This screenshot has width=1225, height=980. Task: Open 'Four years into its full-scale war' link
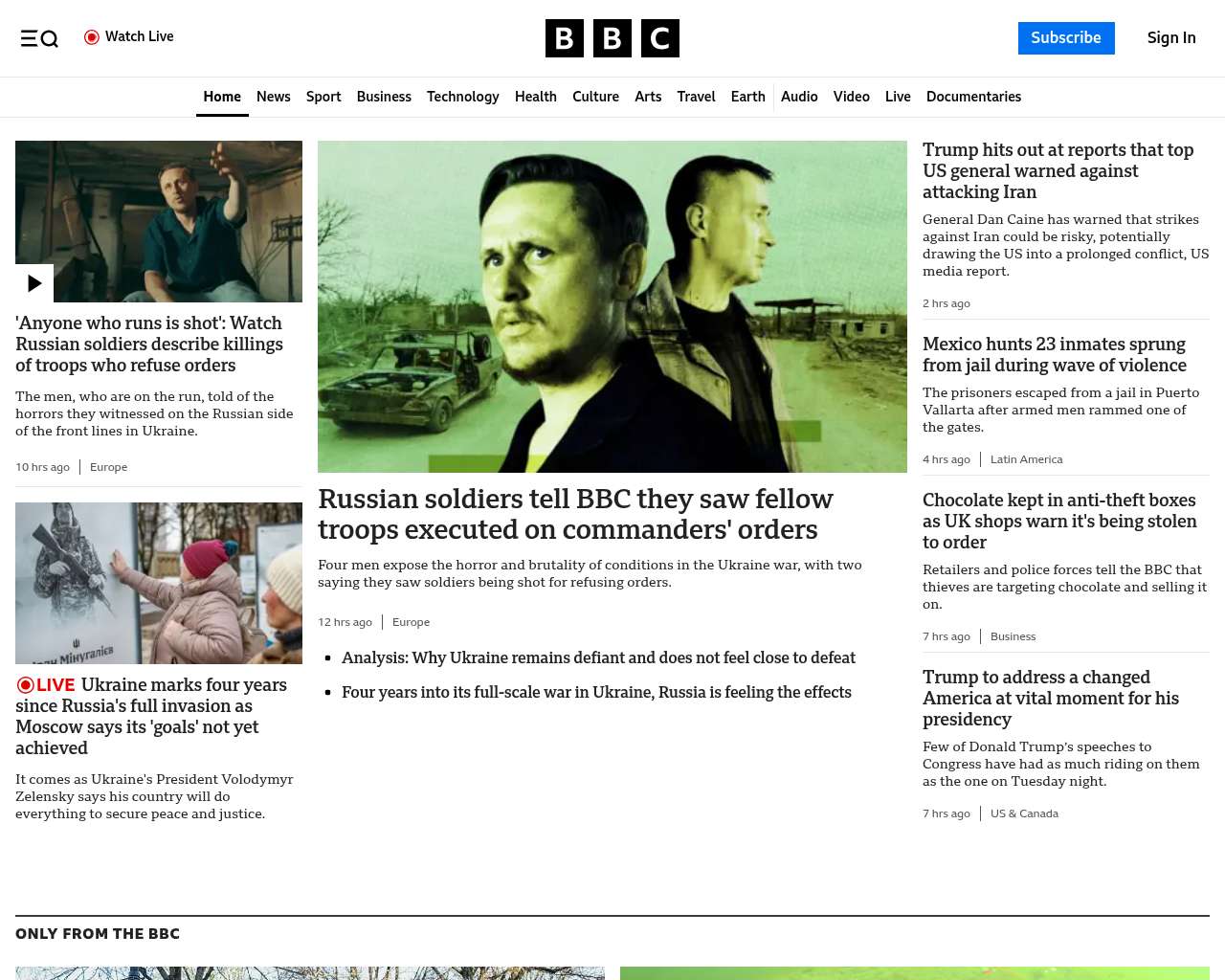pos(596,692)
